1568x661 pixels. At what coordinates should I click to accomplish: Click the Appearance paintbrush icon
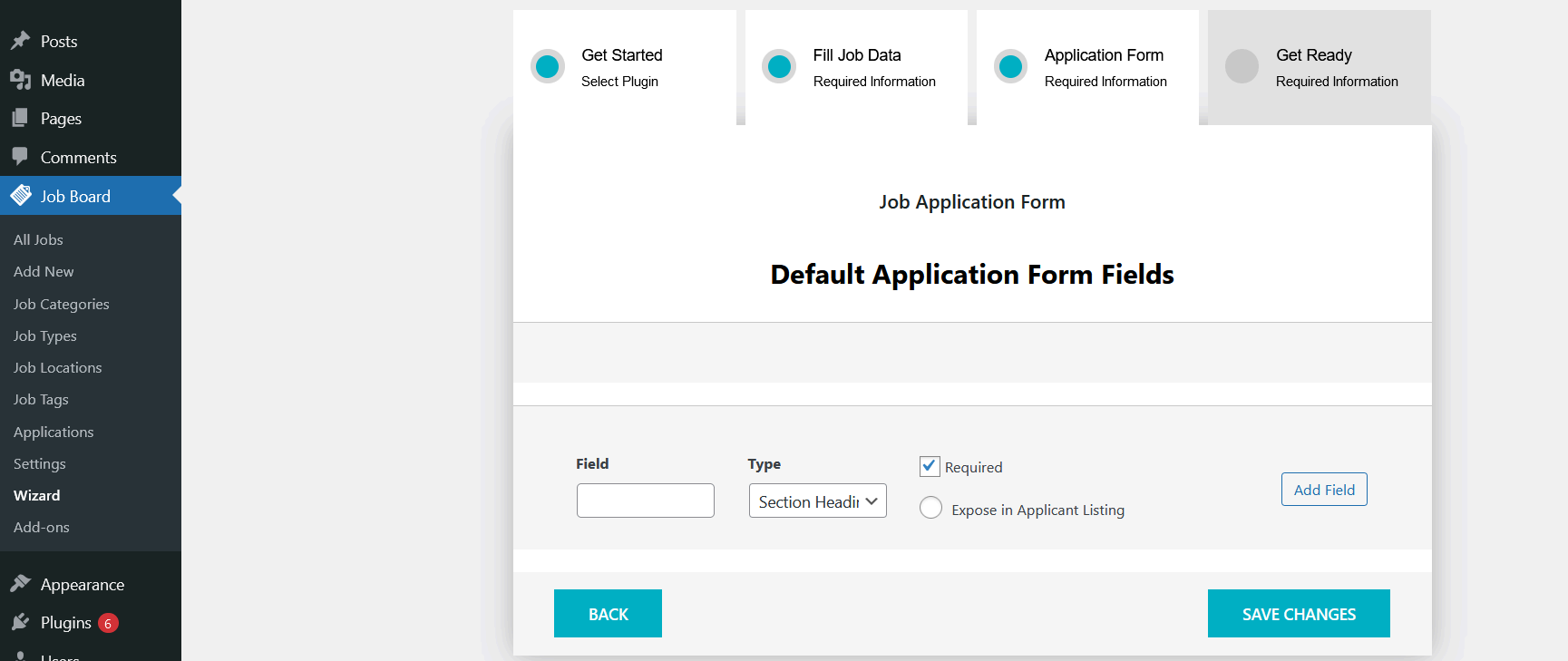tap(20, 584)
